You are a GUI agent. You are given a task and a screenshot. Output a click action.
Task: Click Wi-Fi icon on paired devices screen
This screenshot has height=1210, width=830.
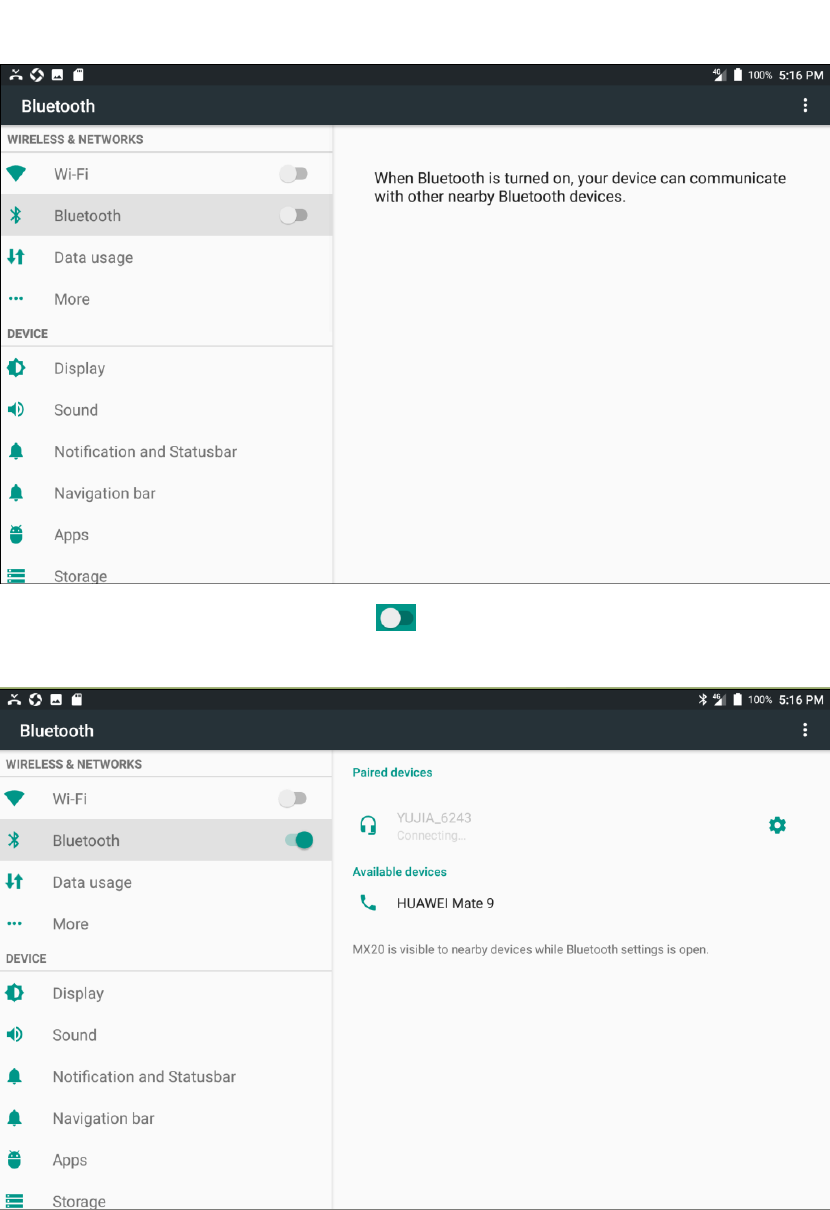15,798
